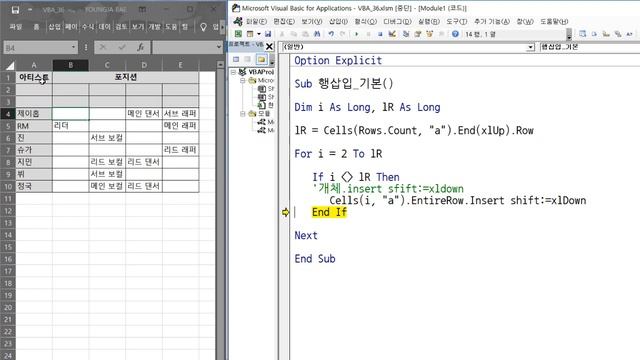Toggle Design Mode in VBA toolbar
This screenshot has height=360, width=640.
(x=392, y=34)
